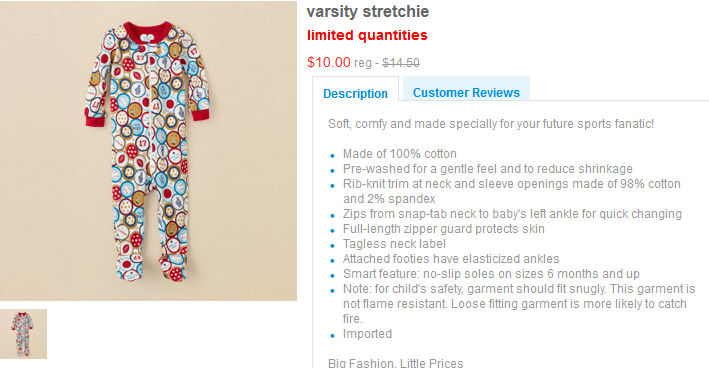Switch to the Description tab

355,94
